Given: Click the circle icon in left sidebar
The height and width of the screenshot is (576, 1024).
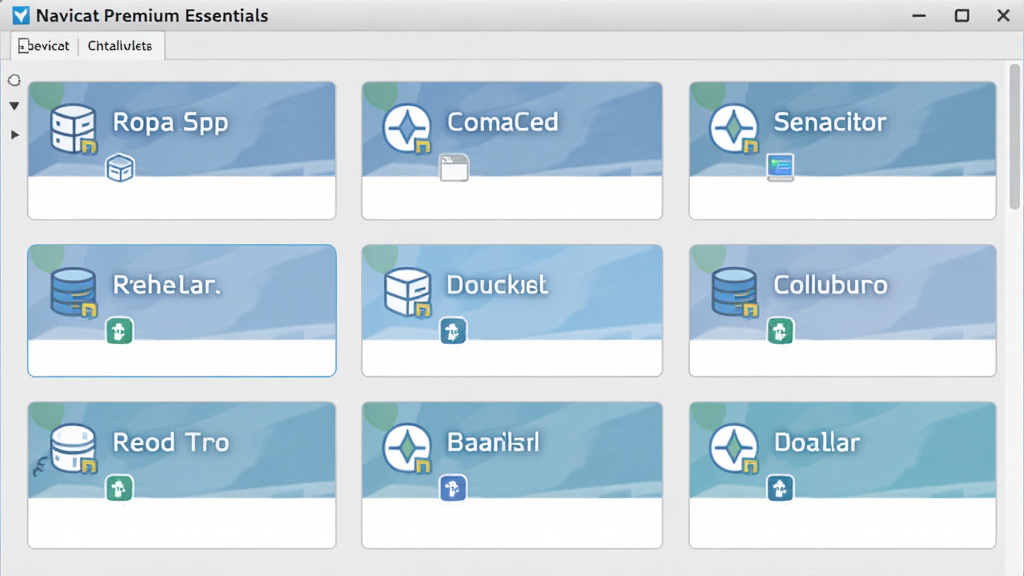Looking at the screenshot, I should click(x=14, y=80).
